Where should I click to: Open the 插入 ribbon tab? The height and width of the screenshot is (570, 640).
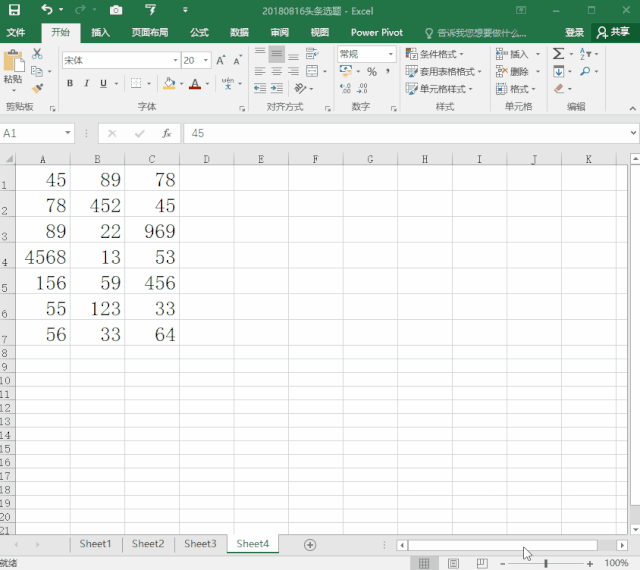[101, 32]
